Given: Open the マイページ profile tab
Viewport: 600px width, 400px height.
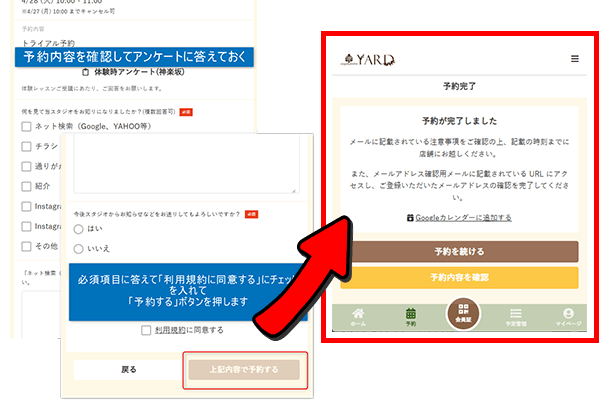Looking at the screenshot, I should click(x=568, y=317).
